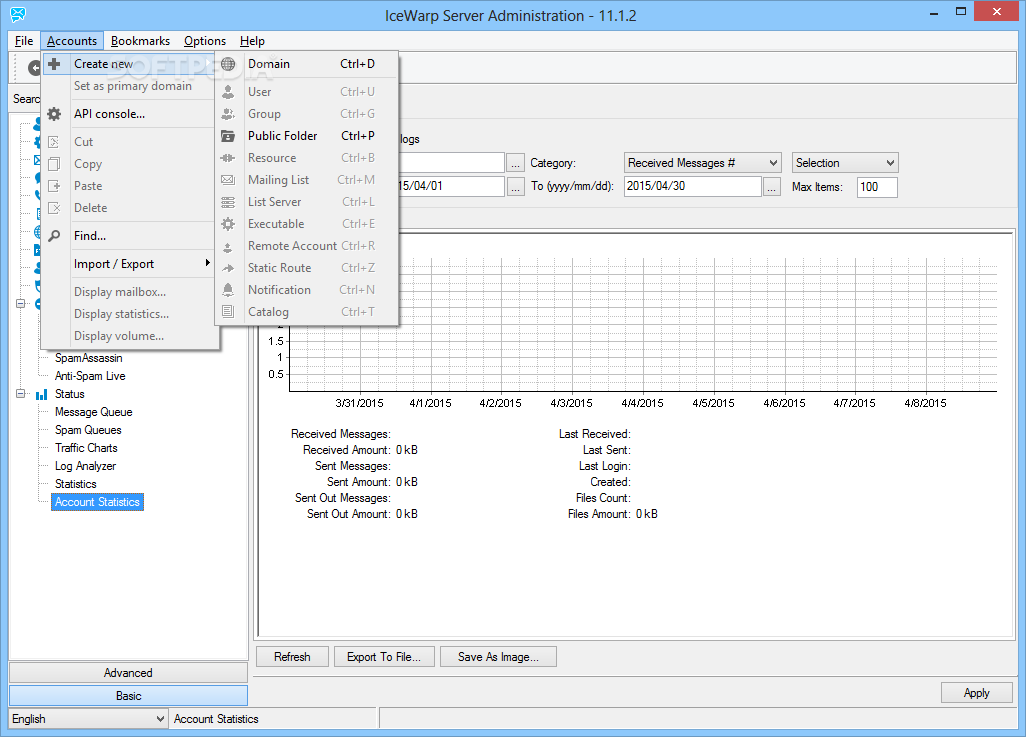This screenshot has height=737, width=1026.
Task: Click the Copy menu icon
Action: [x=54, y=164]
